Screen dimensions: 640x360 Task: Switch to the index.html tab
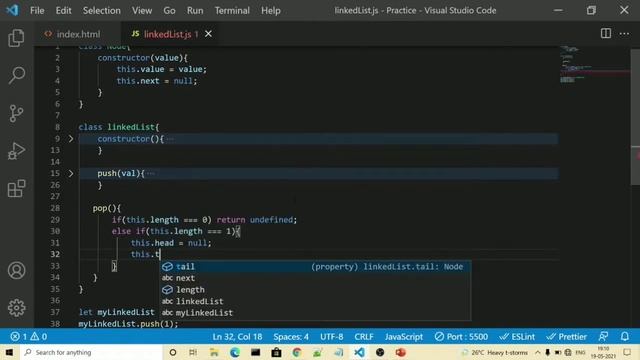[78, 34]
